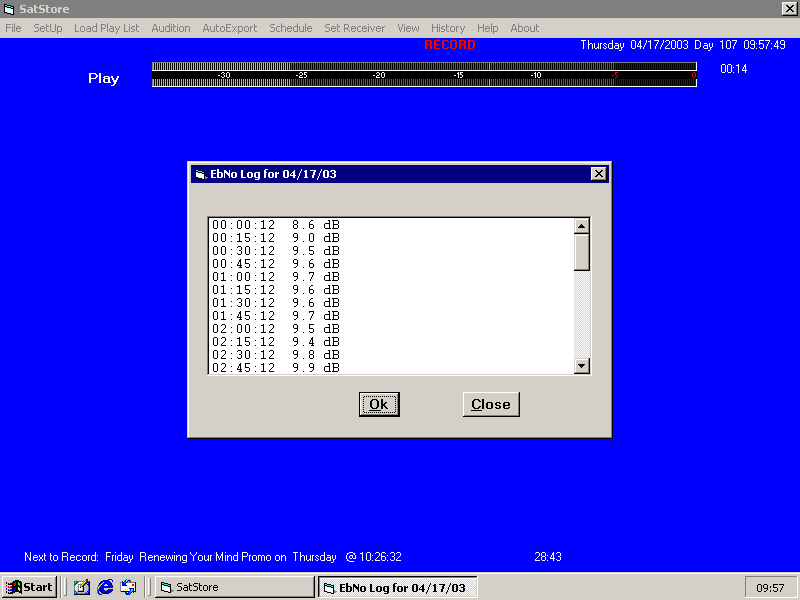800x600 pixels.
Task: Open the Set Receiver menu
Action: point(355,28)
